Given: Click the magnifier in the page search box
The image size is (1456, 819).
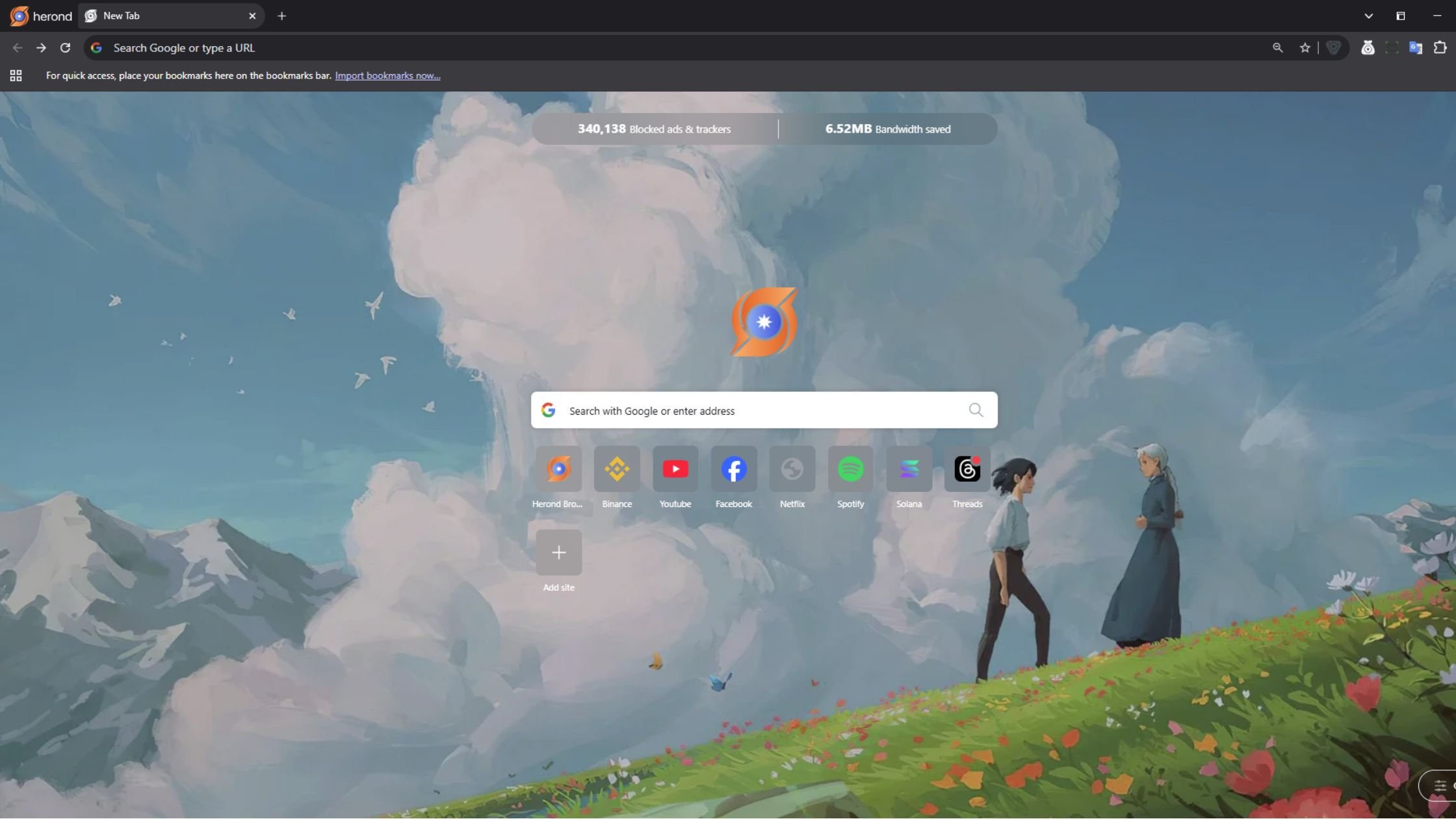Looking at the screenshot, I should point(976,409).
